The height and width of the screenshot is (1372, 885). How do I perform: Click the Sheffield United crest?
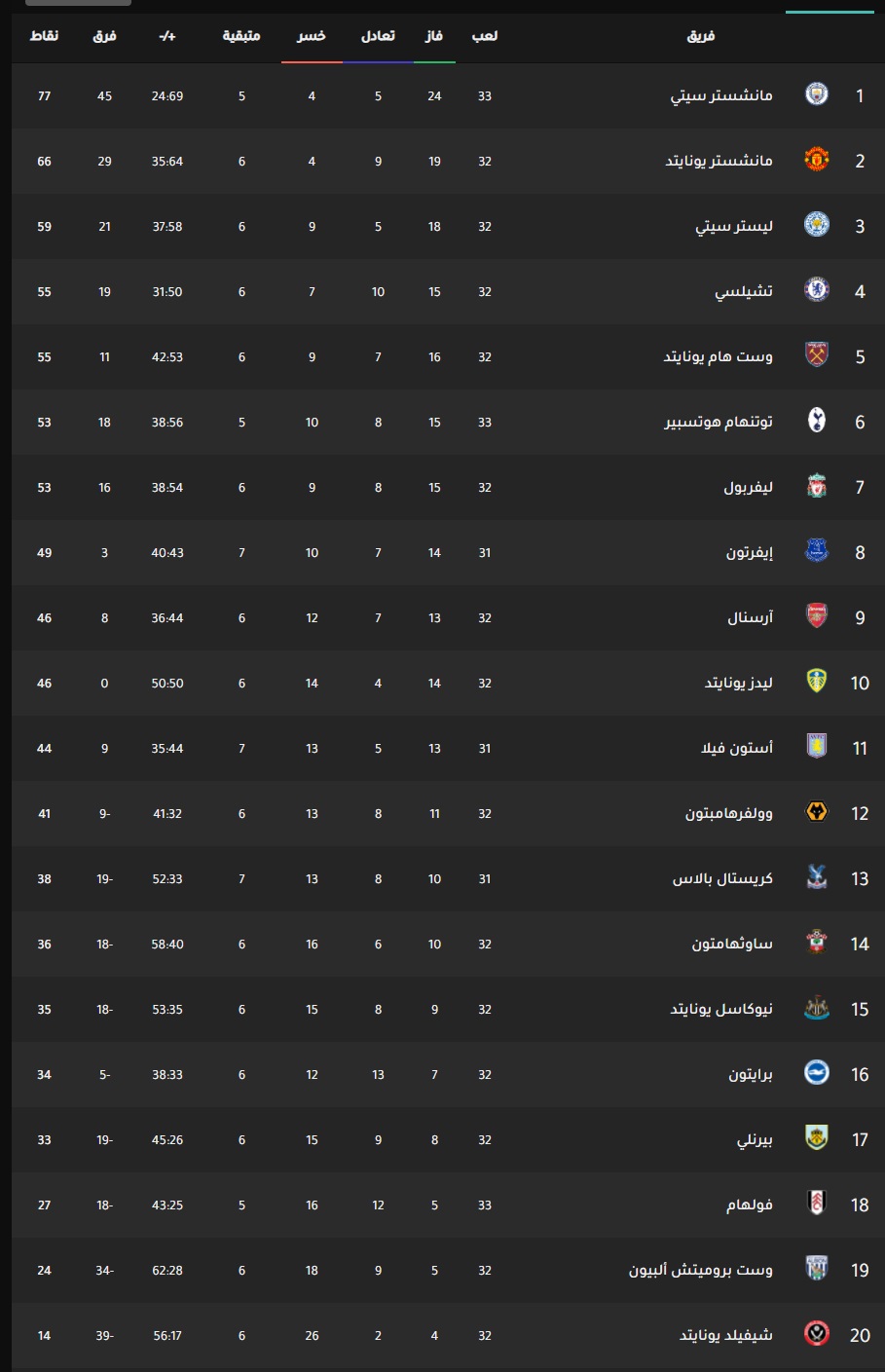(817, 1334)
